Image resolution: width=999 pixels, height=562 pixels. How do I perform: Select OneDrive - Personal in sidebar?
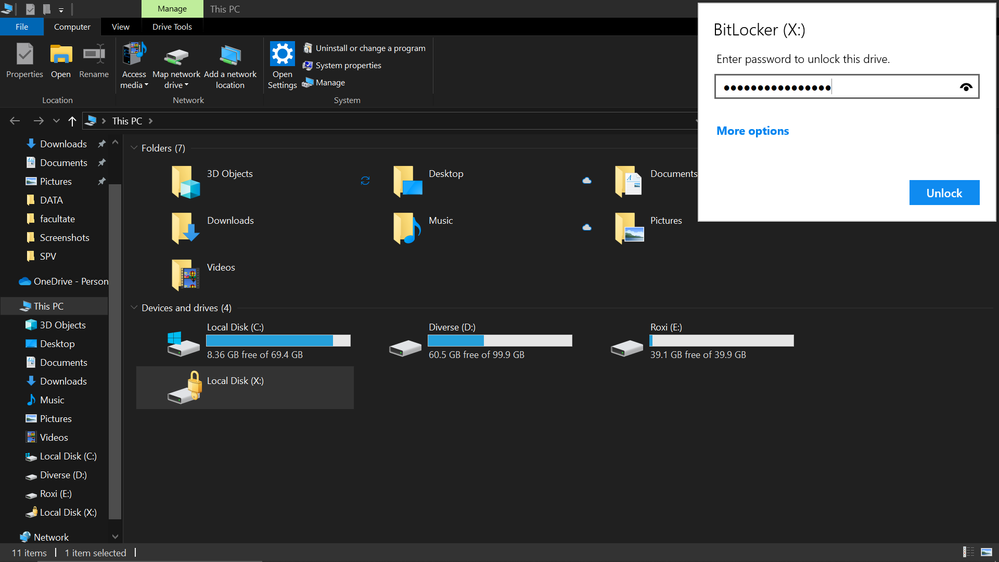(x=64, y=281)
